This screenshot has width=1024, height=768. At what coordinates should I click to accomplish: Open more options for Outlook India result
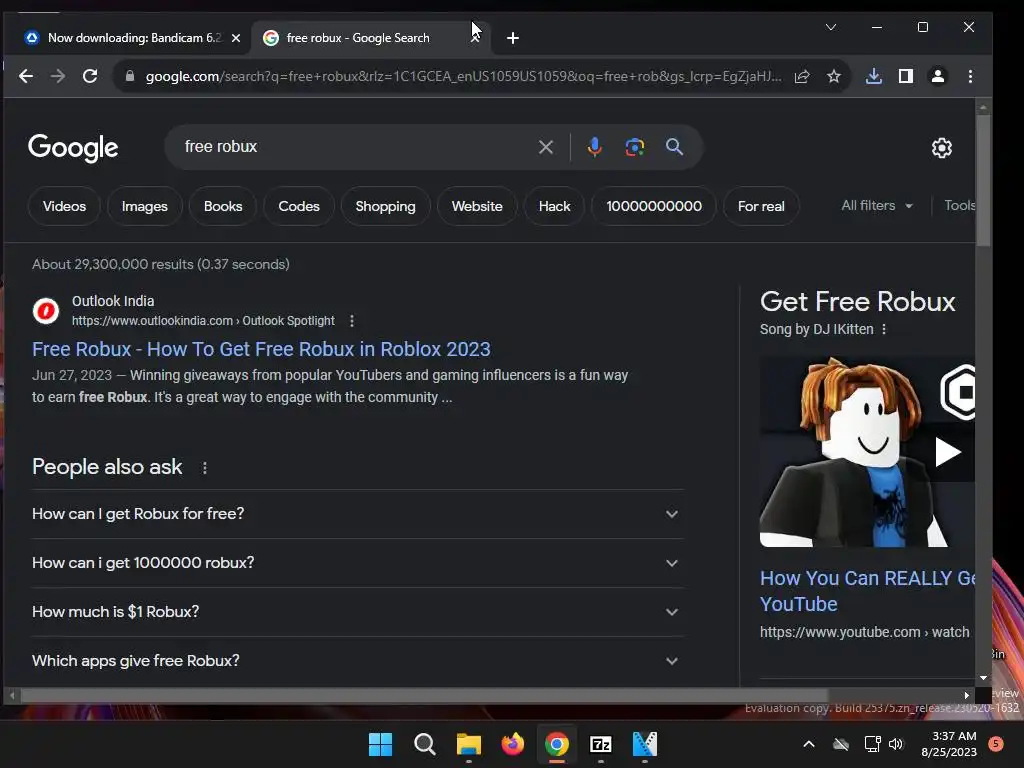coord(352,321)
